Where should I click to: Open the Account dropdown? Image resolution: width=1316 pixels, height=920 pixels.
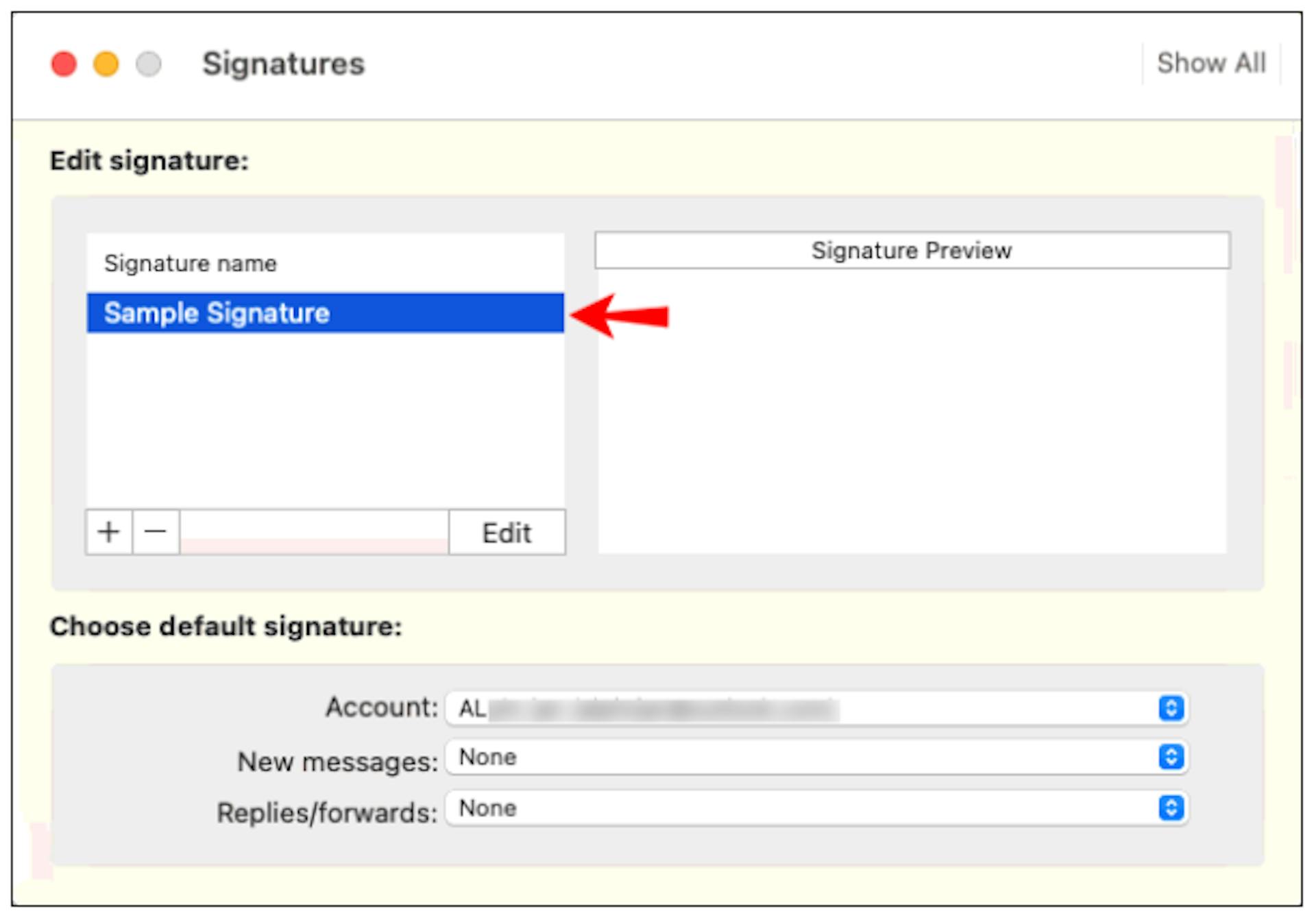click(x=817, y=708)
